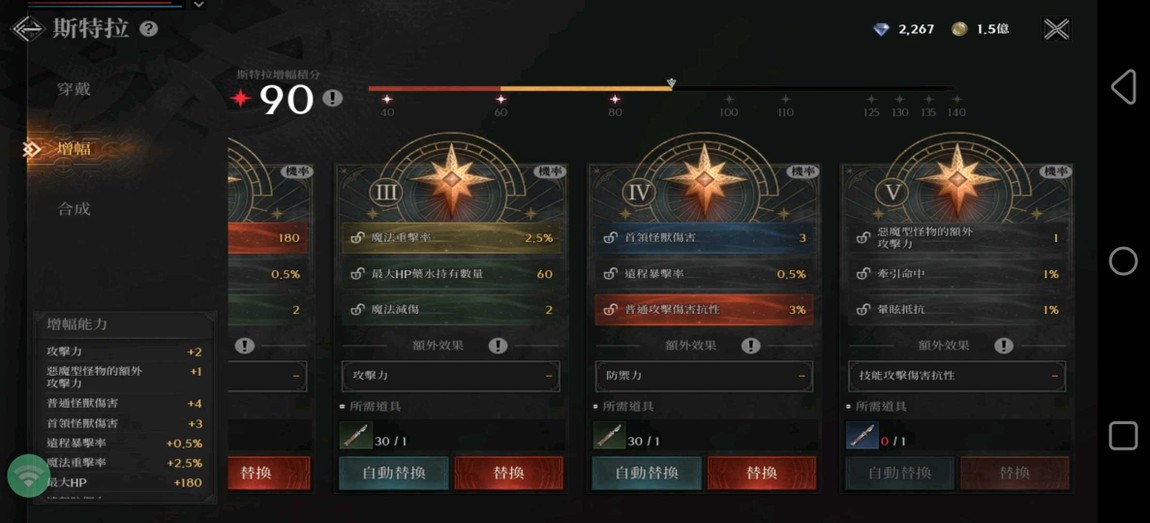This screenshot has width=1150, height=523.
Task: Click the info icon next to score 90
Action: coord(333,98)
